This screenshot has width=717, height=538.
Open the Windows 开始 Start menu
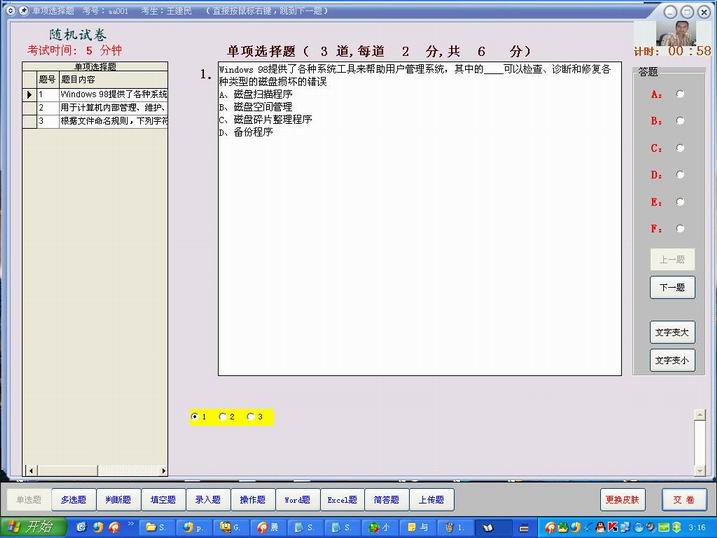[33, 527]
